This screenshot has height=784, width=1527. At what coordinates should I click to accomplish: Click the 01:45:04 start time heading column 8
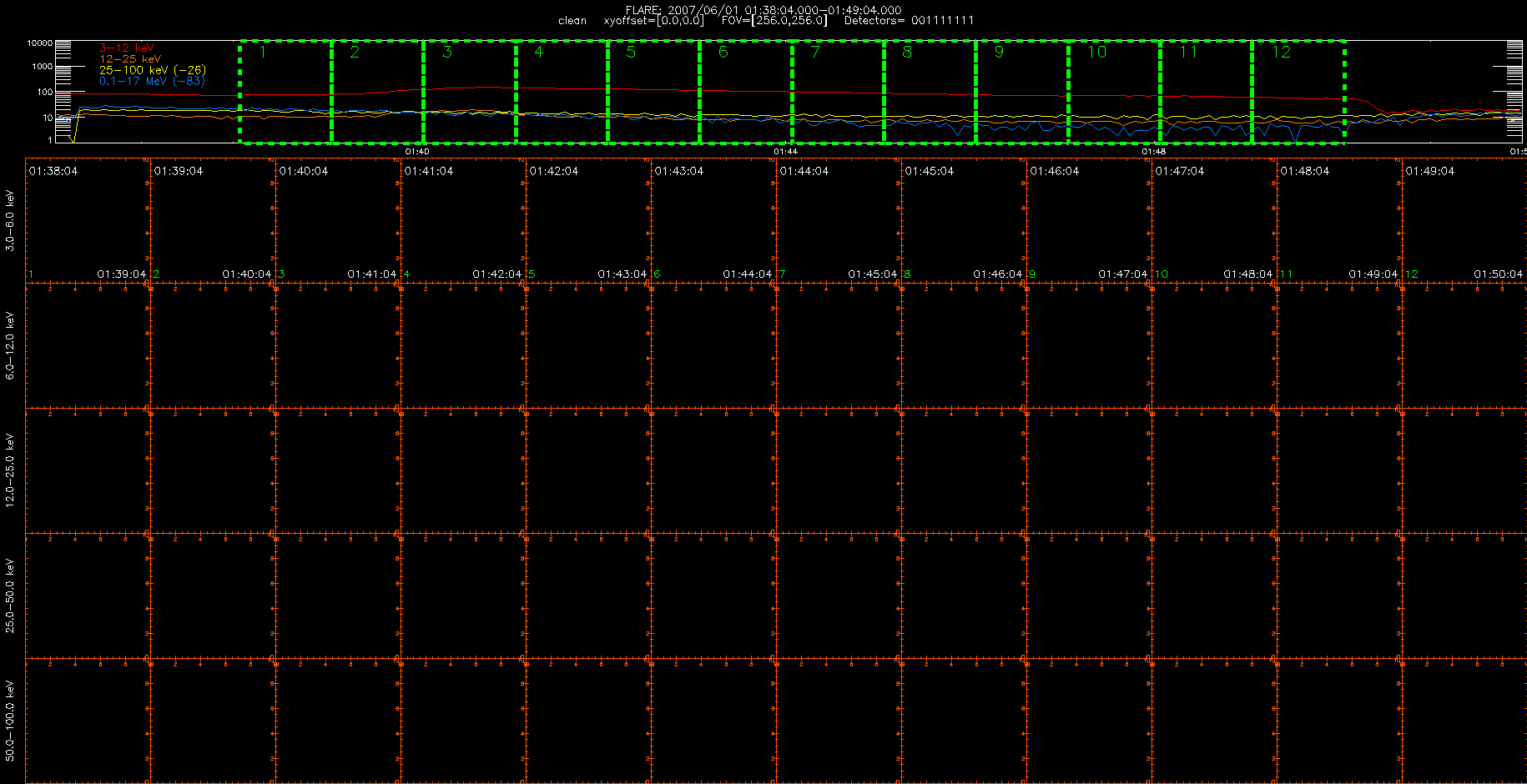[930, 171]
